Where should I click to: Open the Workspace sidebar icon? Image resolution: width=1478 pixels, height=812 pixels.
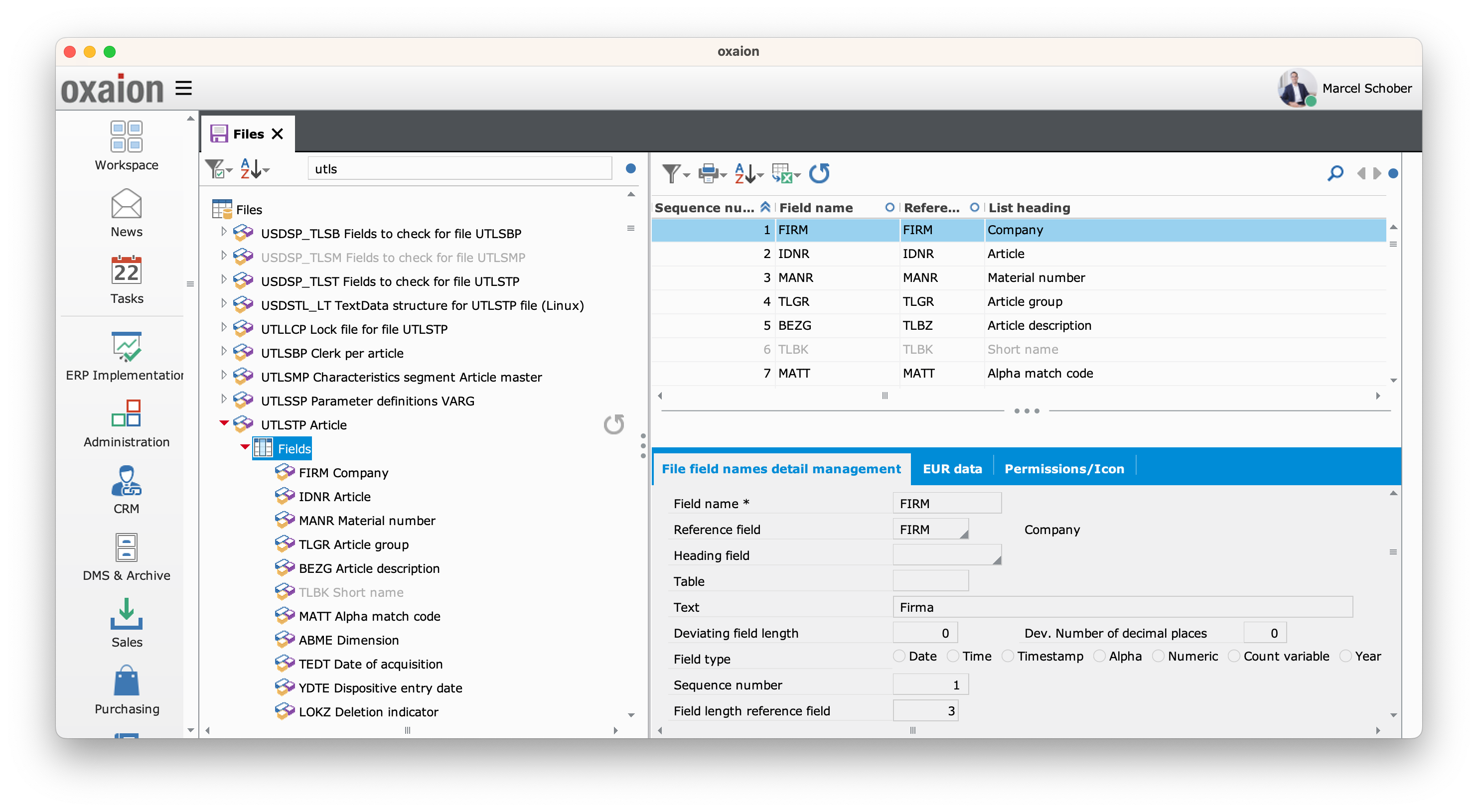tap(126, 136)
